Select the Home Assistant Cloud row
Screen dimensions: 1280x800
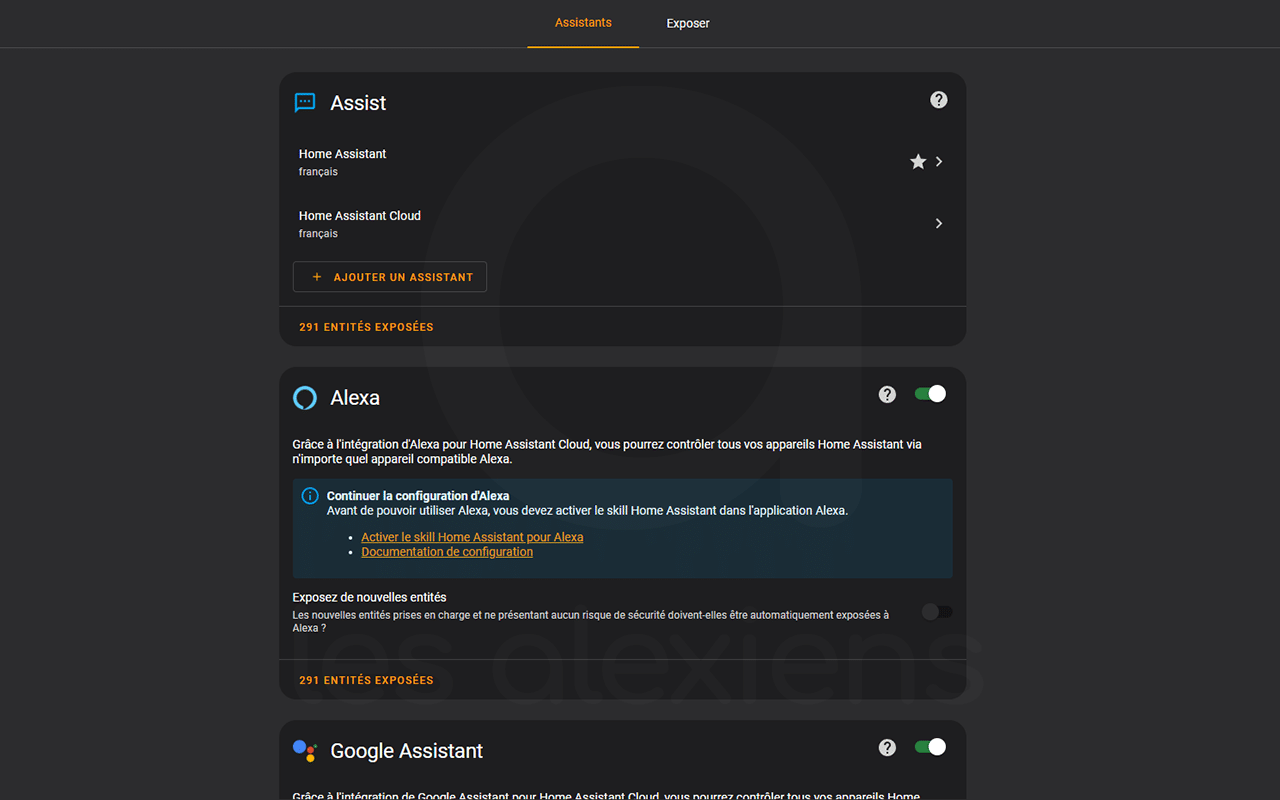622,224
